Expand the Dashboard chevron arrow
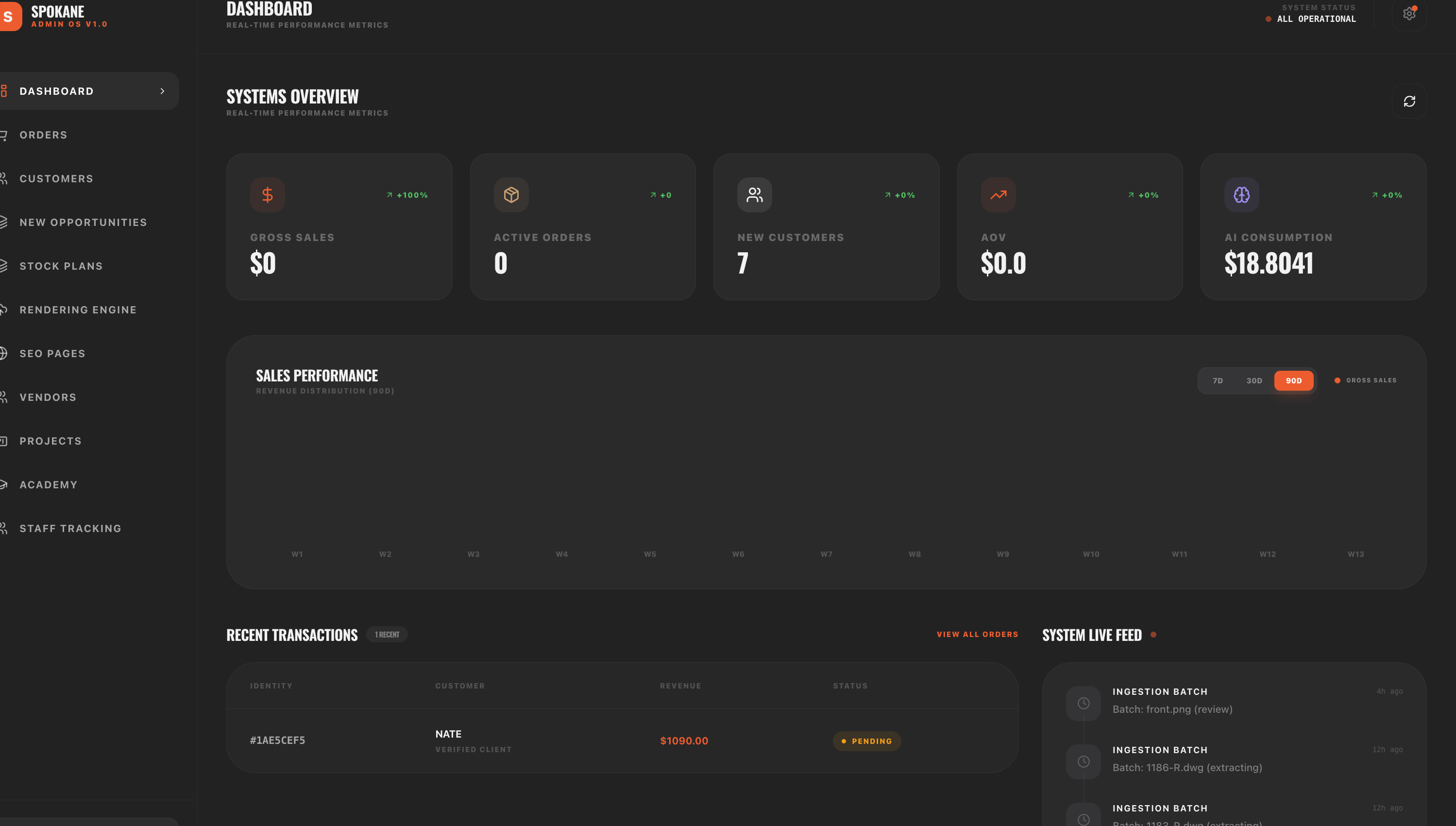 point(163,91)
